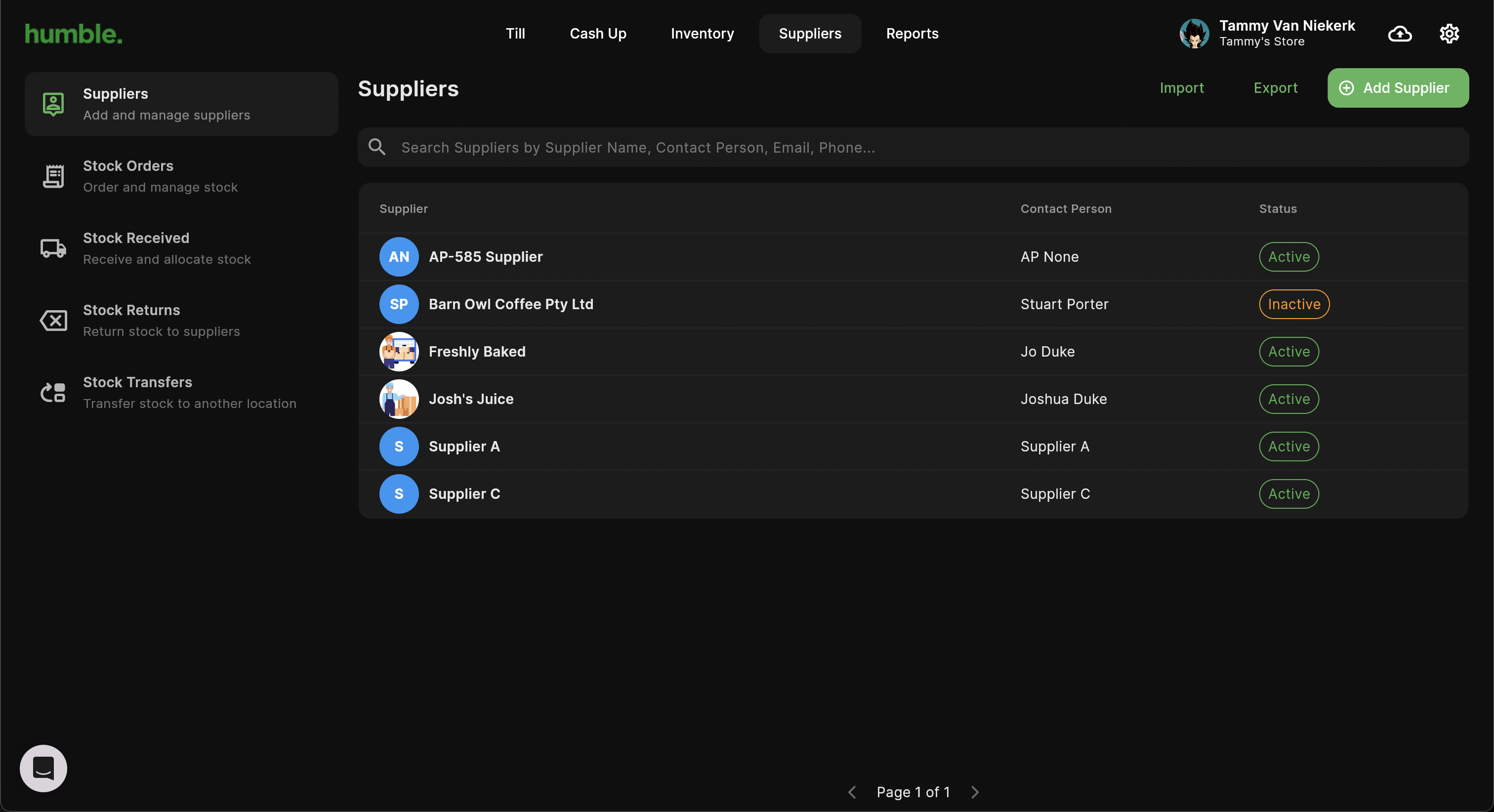
Task: Go to next page arrow
Action: point(975,792)
